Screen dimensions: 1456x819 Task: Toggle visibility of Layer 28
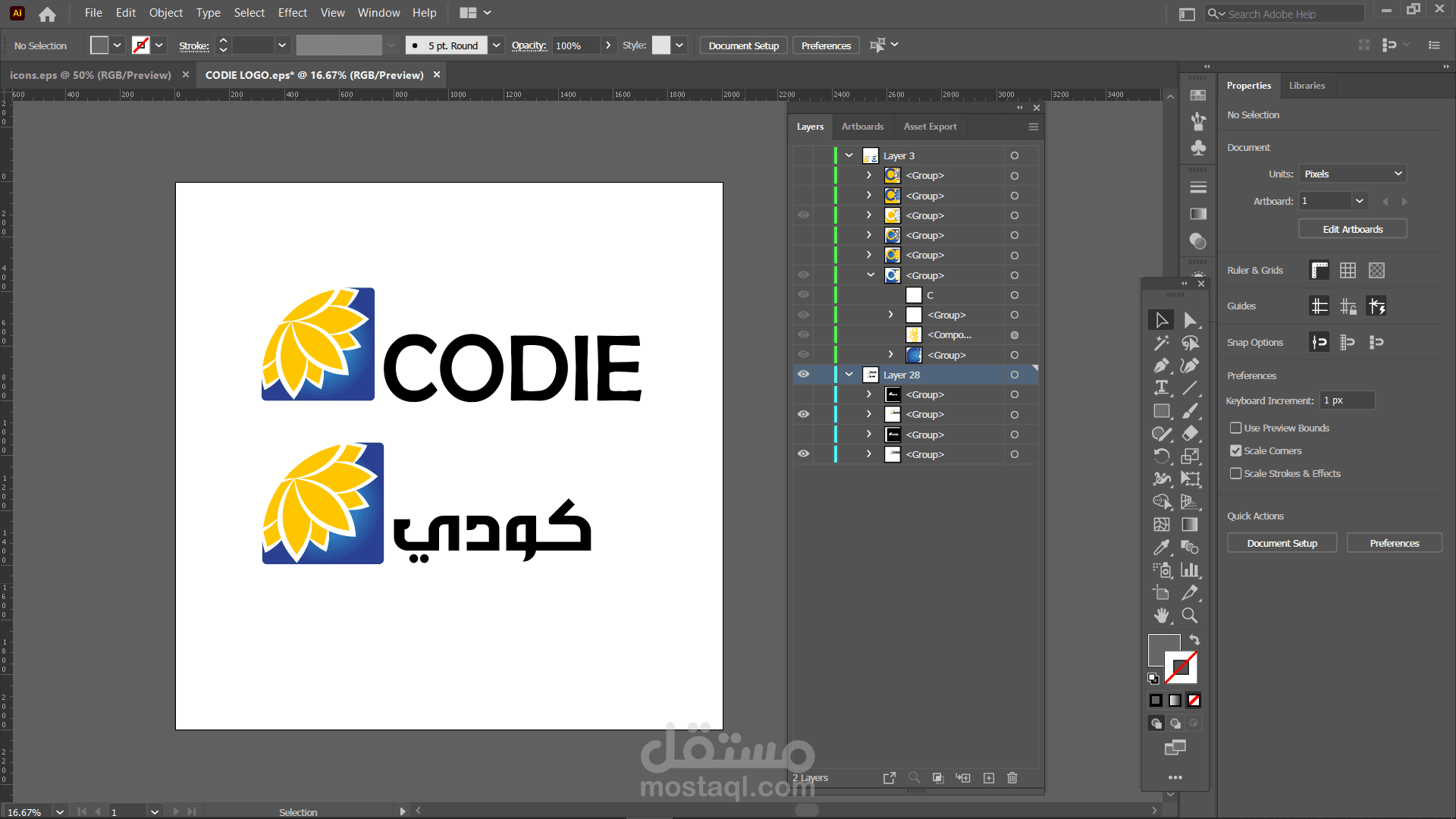(x=803, y=375)
